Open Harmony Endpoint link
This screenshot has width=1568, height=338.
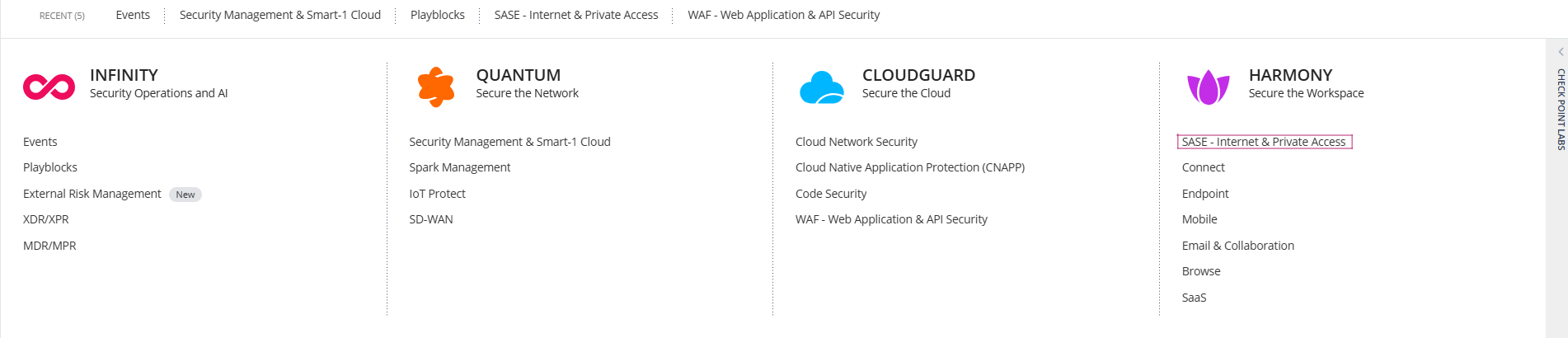point(1204,194)
